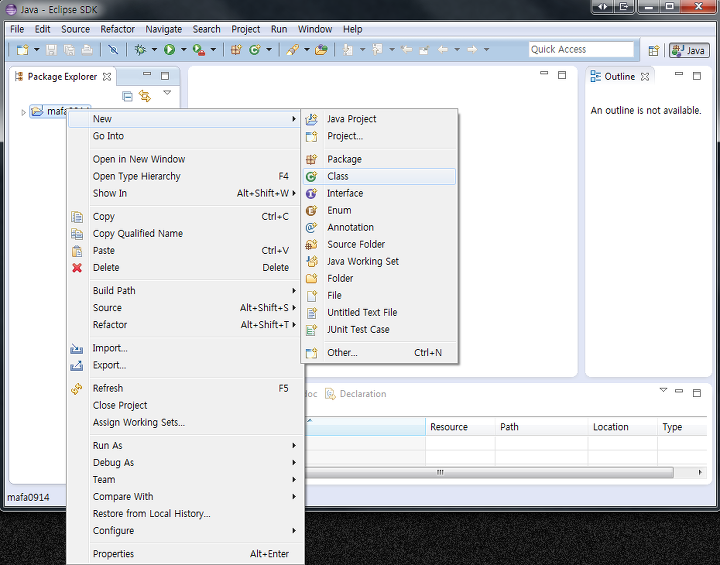Expand the Run As submenu

[x=185, y=446]
